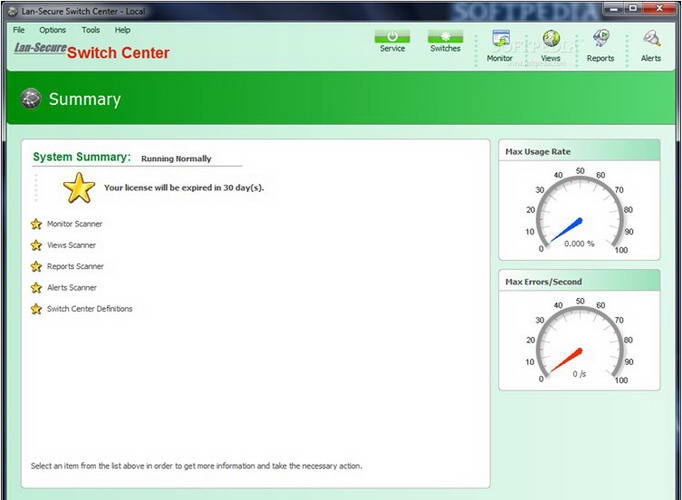Screen dimensions: 682x500
Task: Select Views Scanner list item
Action: pyautogui.click(x=71, y=245)
